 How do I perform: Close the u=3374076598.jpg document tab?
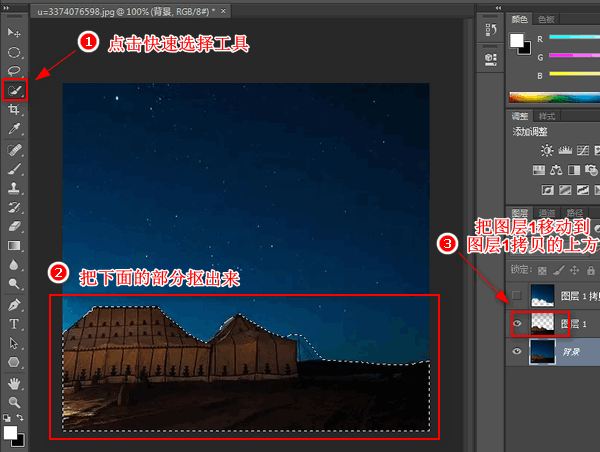click(x=223, y=11)
